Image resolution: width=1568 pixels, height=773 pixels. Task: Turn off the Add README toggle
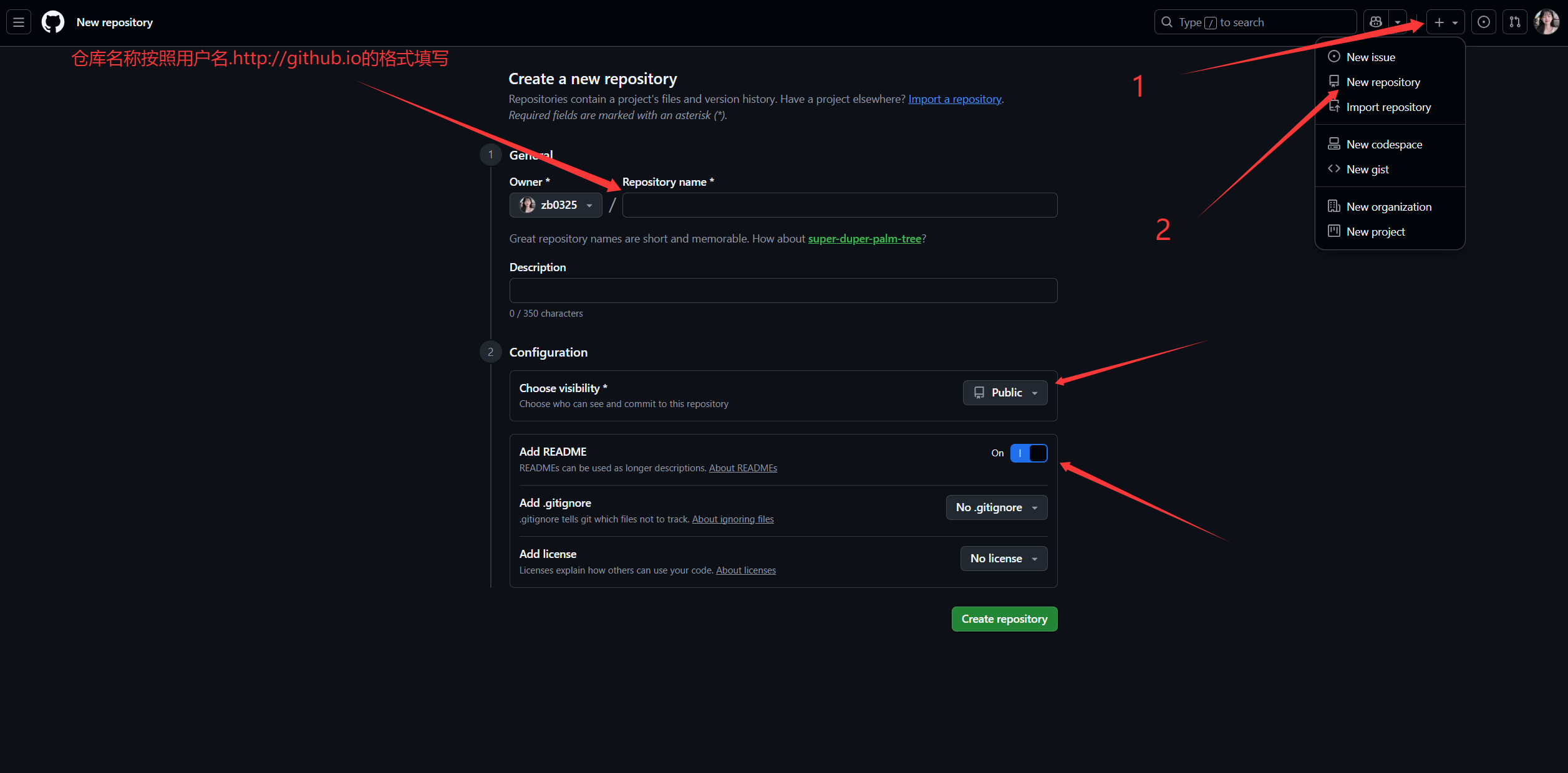point(1028,453)
